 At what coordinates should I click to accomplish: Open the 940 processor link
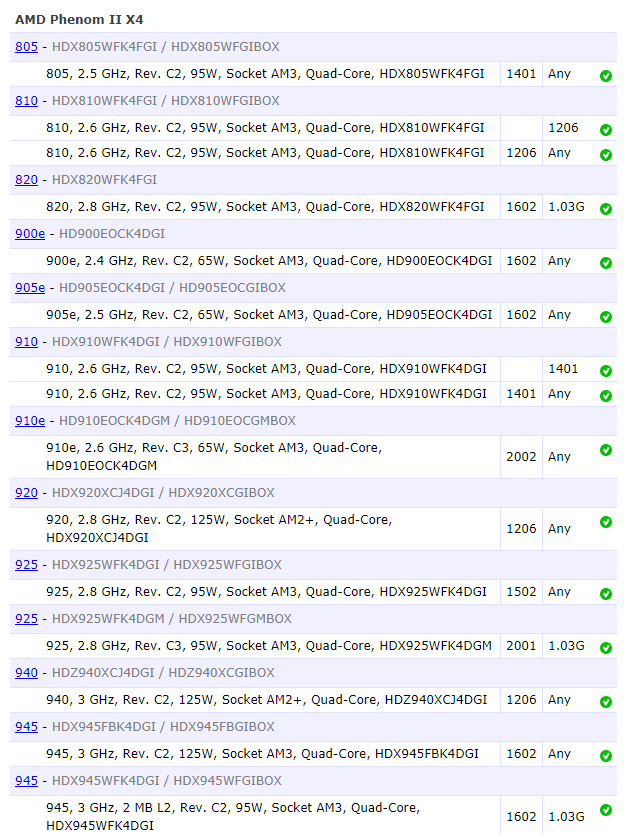click(26, 673)
